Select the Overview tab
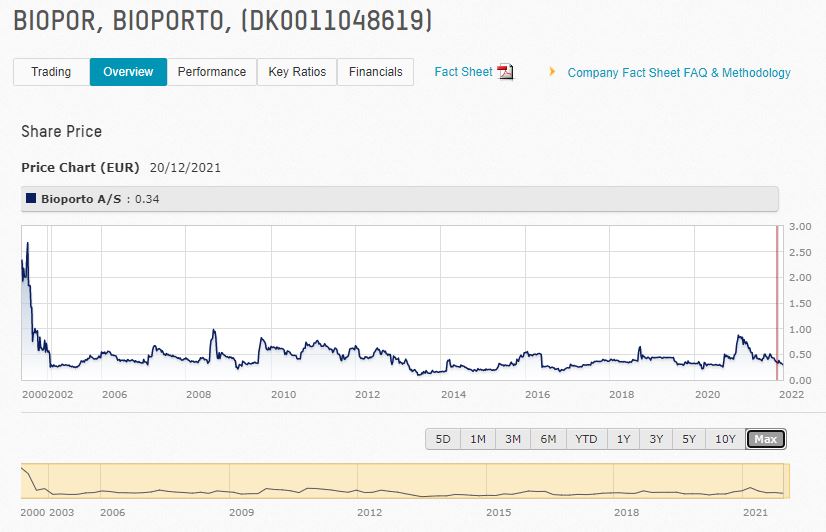826x532 pixels. coord(128,72)
